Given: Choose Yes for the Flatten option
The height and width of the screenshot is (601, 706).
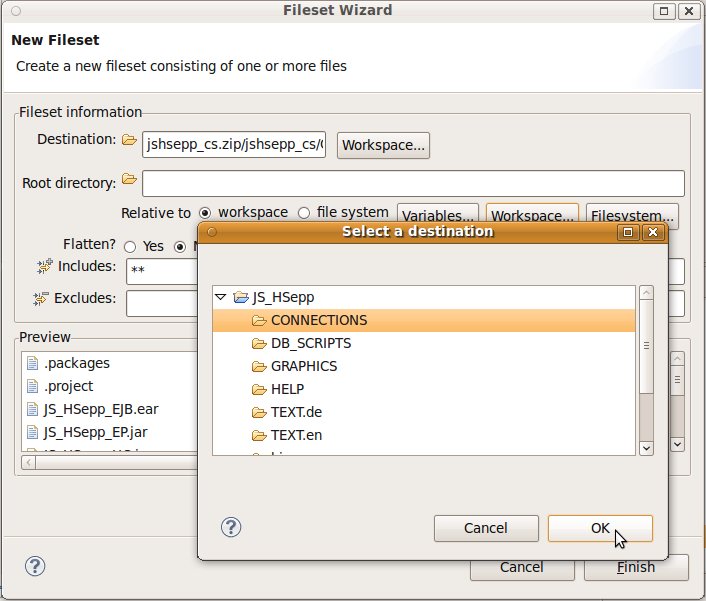Looking at the screenshot, I should click(x=130, y=247).
